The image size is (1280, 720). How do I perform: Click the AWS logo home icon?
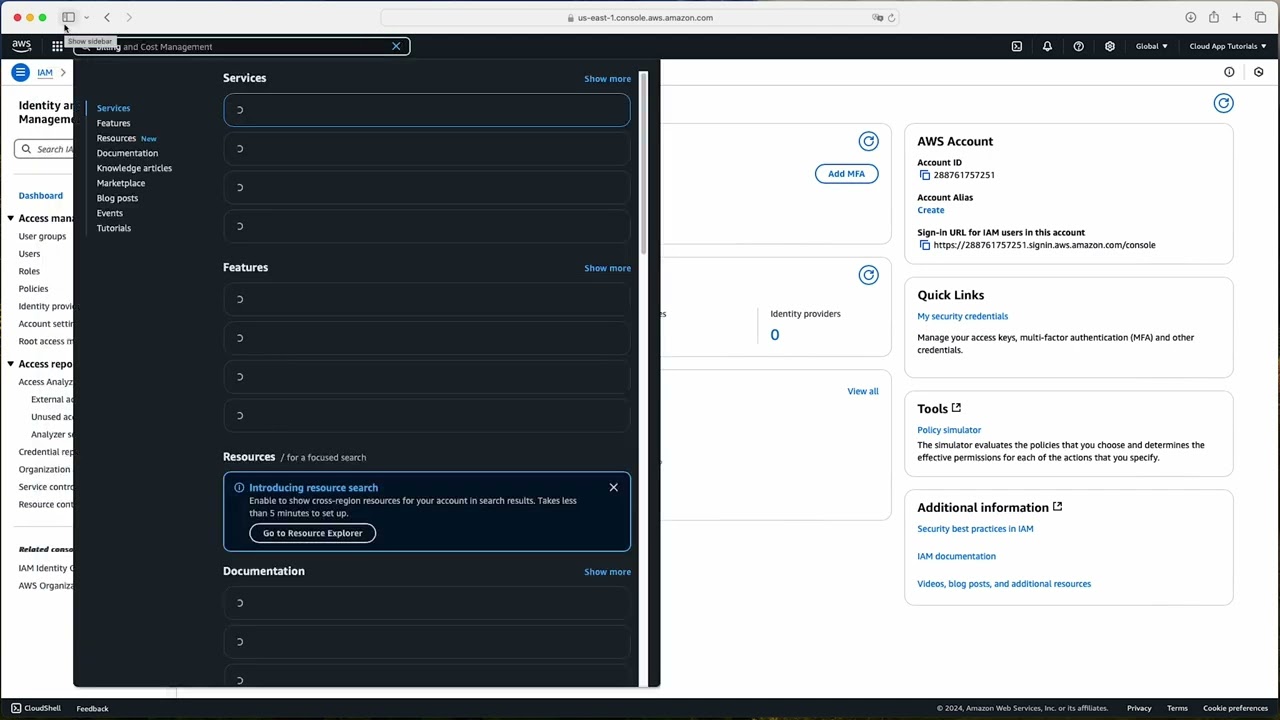(x=21, y=46)
